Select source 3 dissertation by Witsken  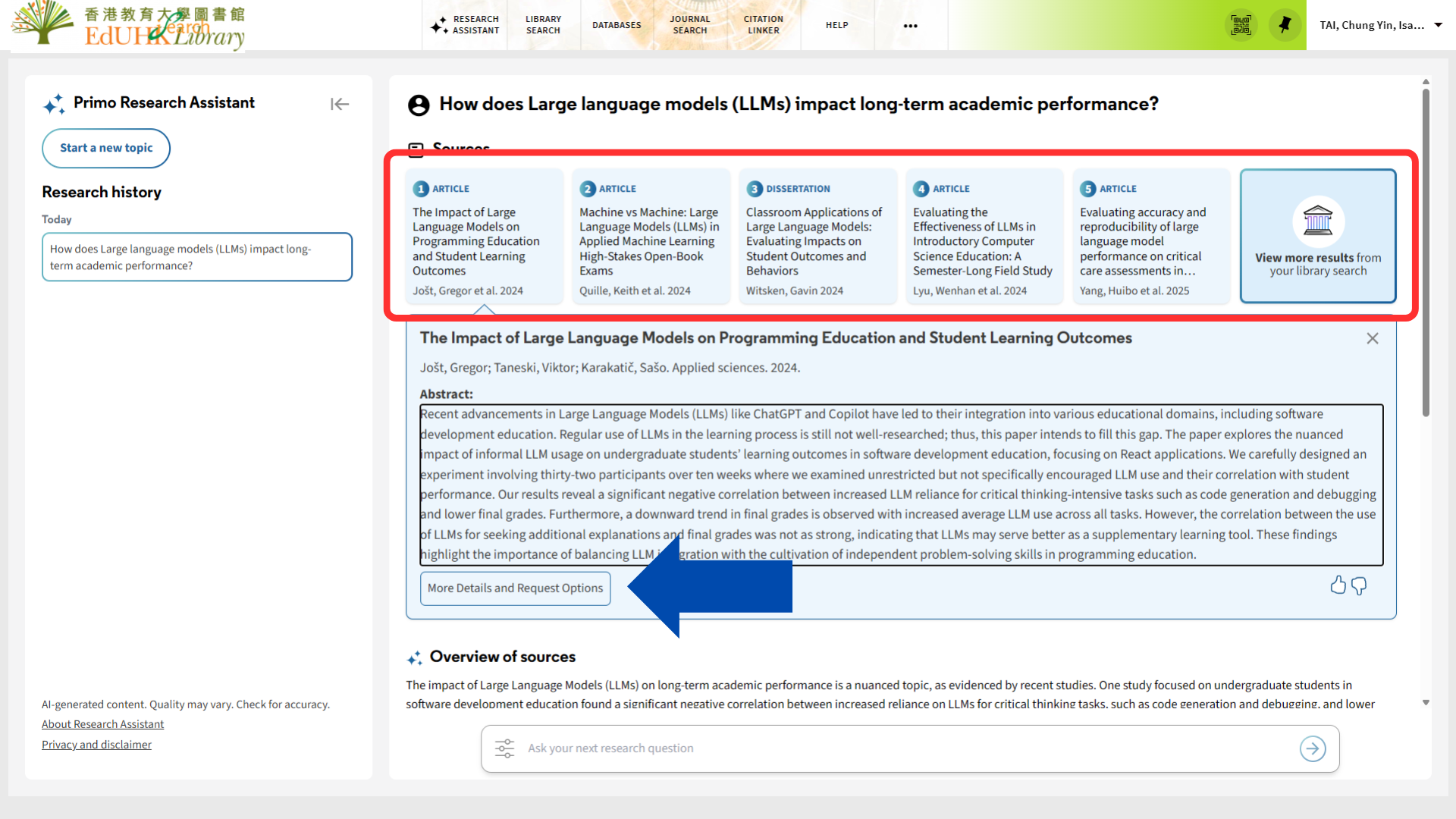[817, 236]
